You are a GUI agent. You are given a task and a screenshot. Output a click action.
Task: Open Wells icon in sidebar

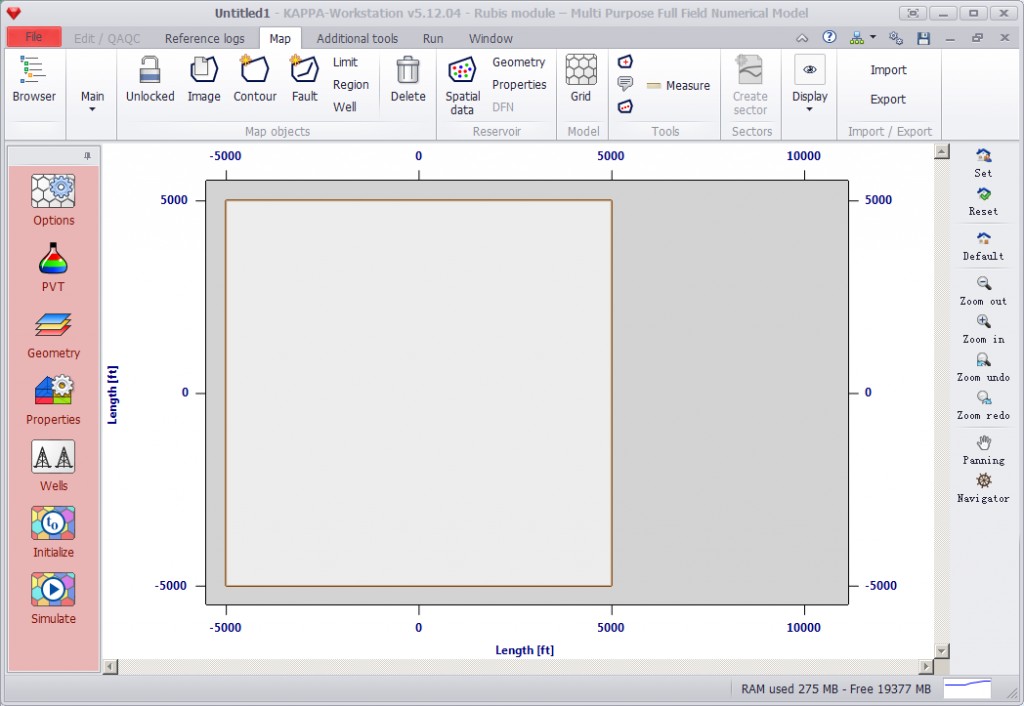53,457
